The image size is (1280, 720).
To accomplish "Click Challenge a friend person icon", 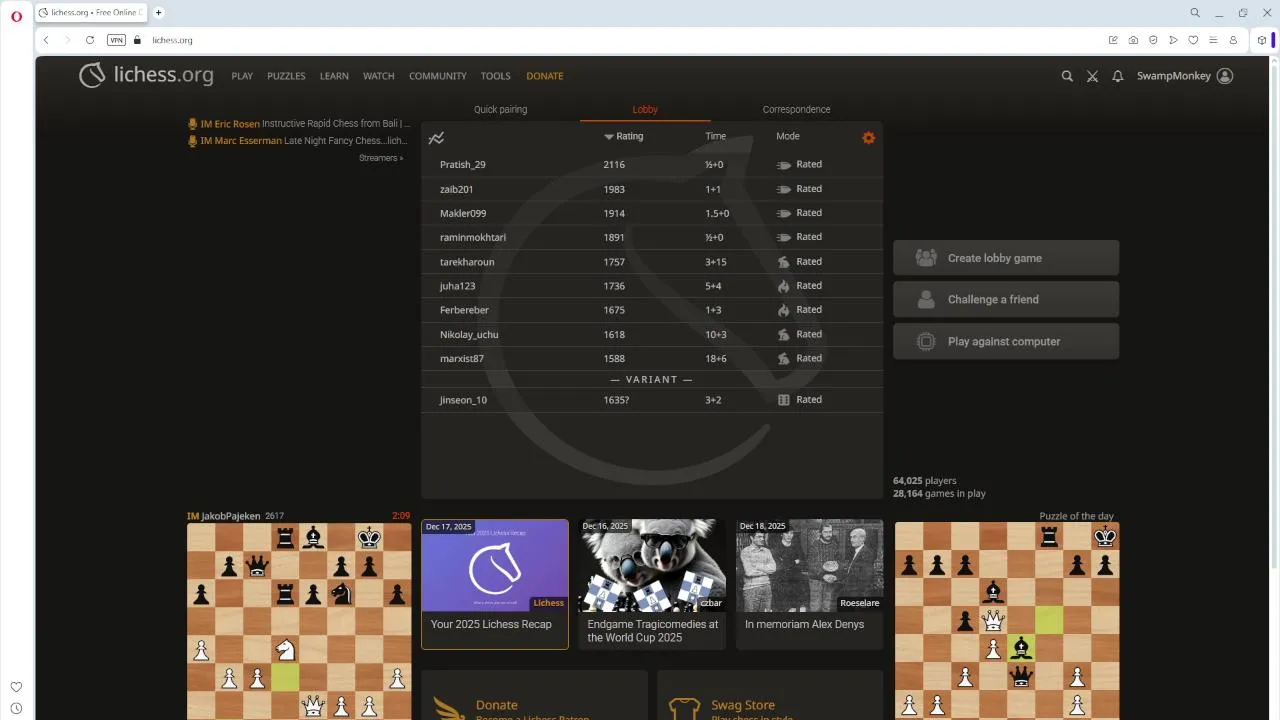I will [926, 299].
